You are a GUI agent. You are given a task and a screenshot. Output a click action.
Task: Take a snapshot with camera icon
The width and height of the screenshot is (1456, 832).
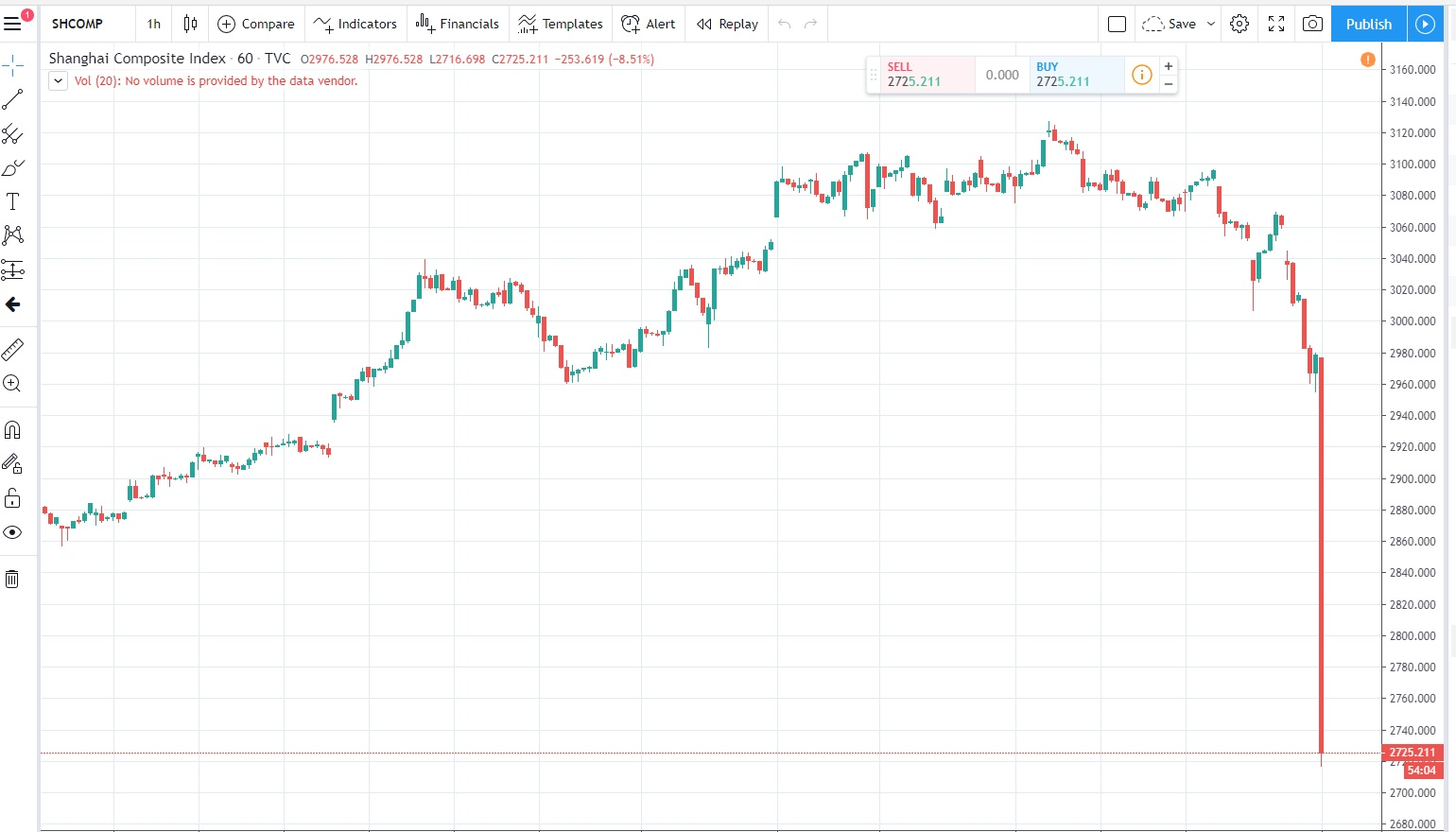1312,24
